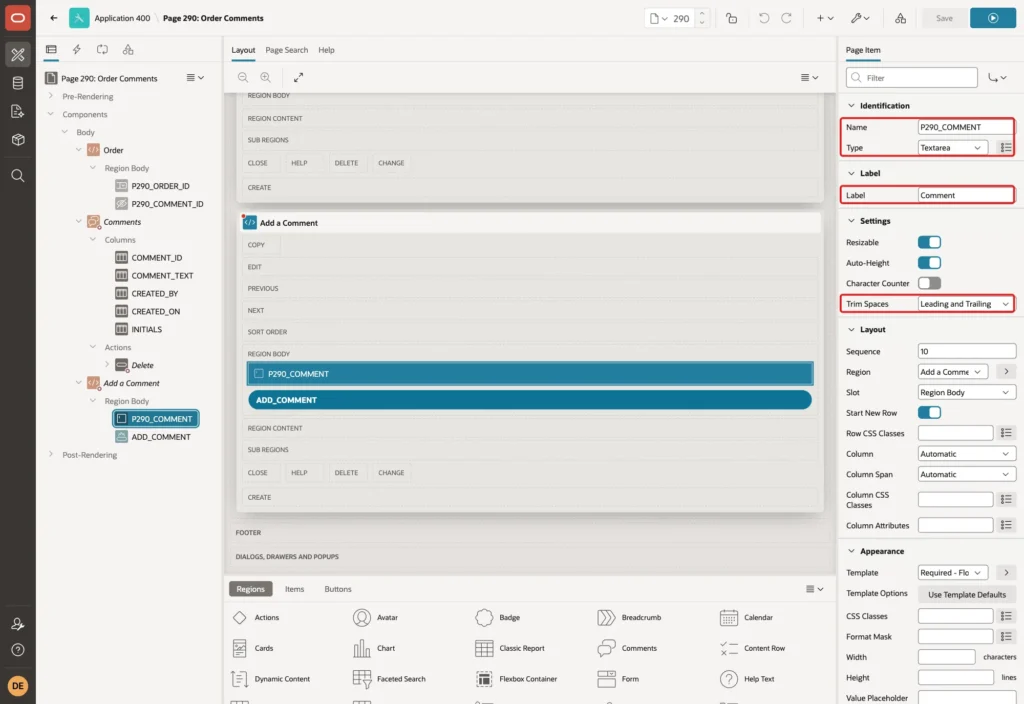
Task: Open the property editor go-to group menu
Action: click(x=997, y=78)
